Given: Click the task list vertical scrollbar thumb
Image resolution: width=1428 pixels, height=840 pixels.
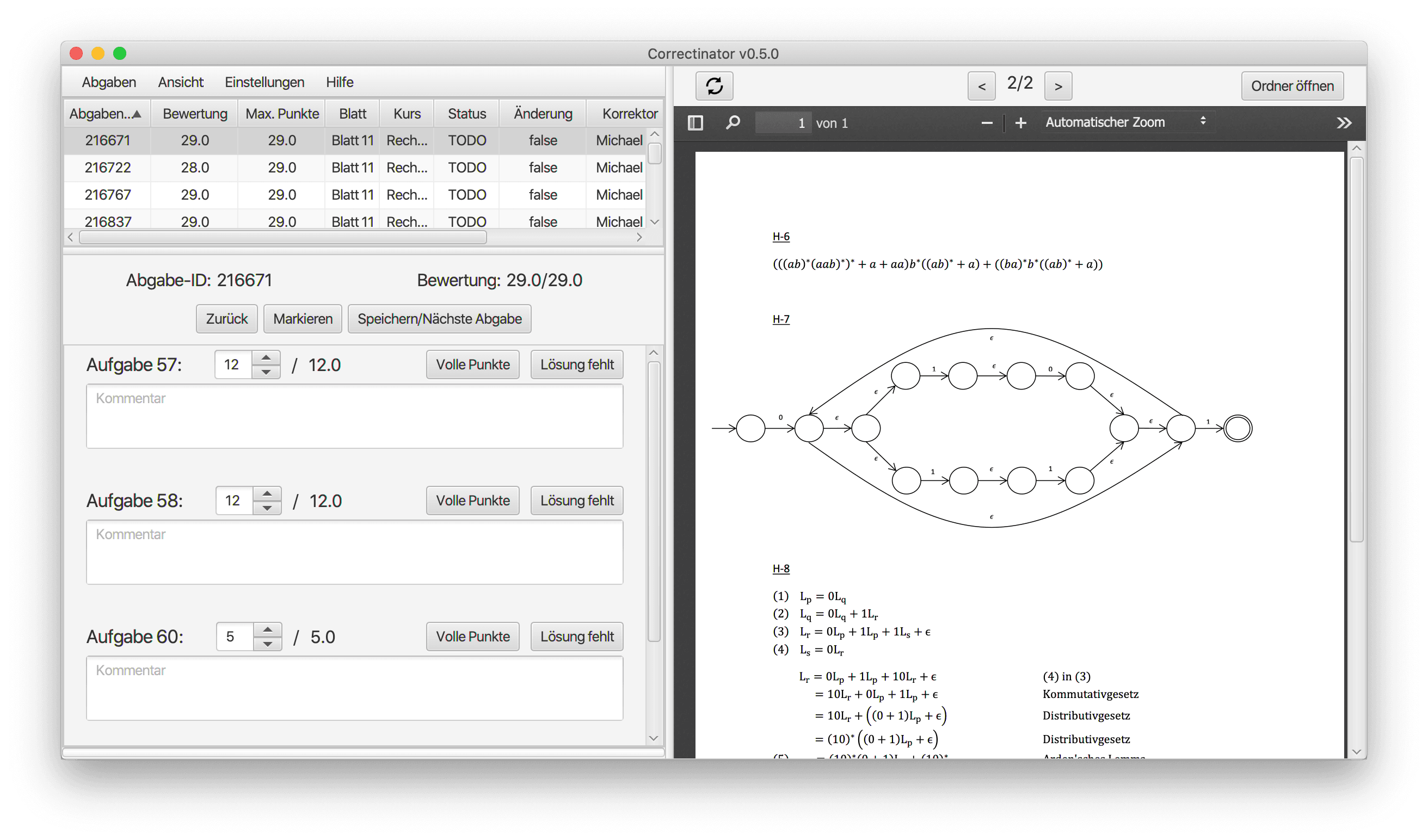Looking at the screenshot, I should click(x=654, y=502).
